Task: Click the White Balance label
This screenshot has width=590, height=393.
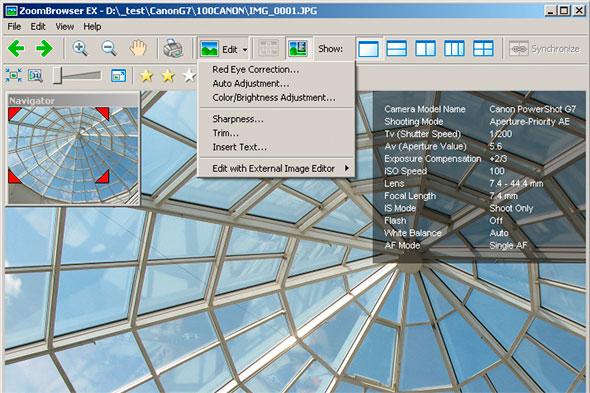Action: click(x=412, y=233)
